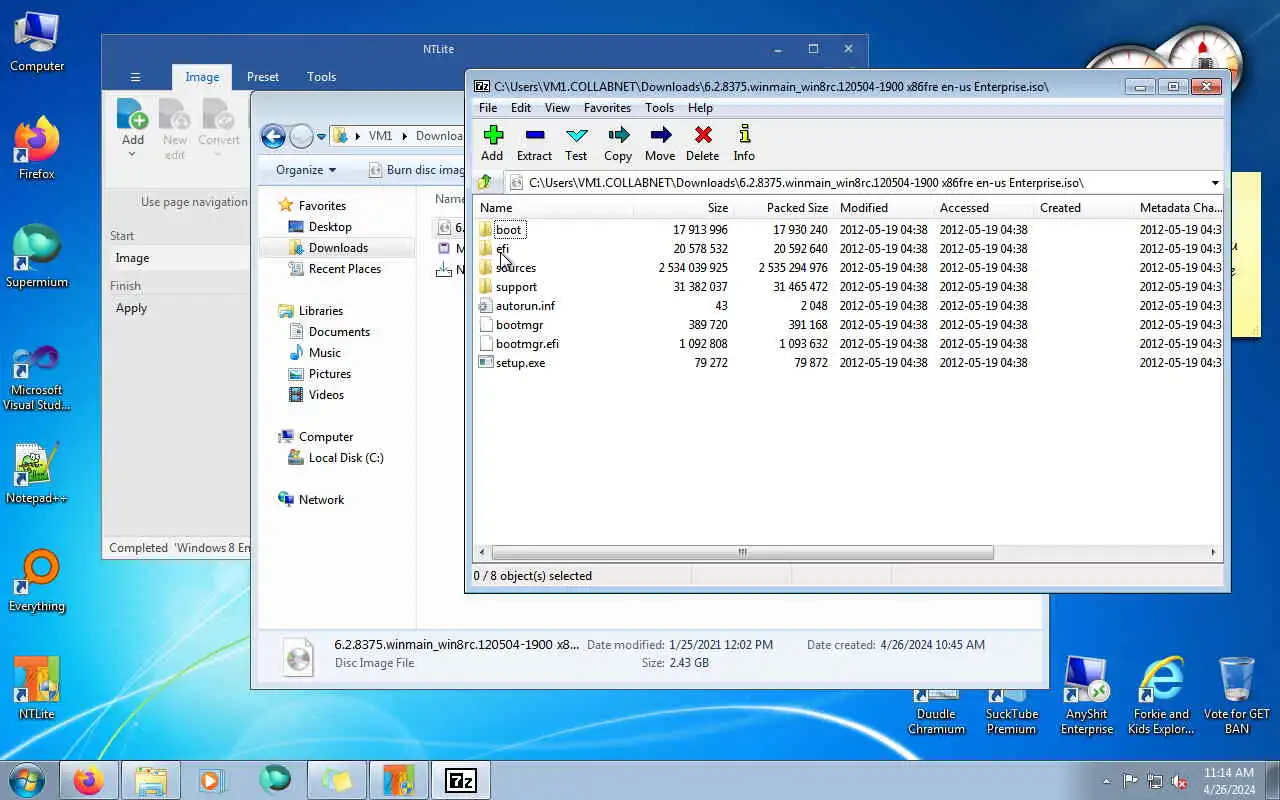Image resolution: width=1280 pixels, height=800 pixels.
Task: Expand the Add dropdown arrow in NTLite
Action: [x=132, y=155]
